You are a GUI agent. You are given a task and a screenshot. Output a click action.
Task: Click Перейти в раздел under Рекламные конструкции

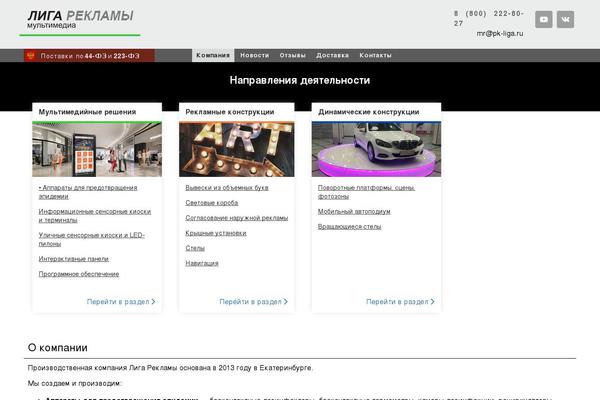pyautogui.click(x=253, y=302)
